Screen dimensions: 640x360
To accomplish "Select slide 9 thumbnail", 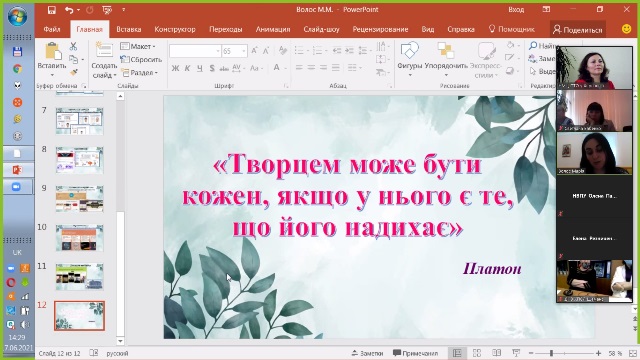I will tap(80, 199).
